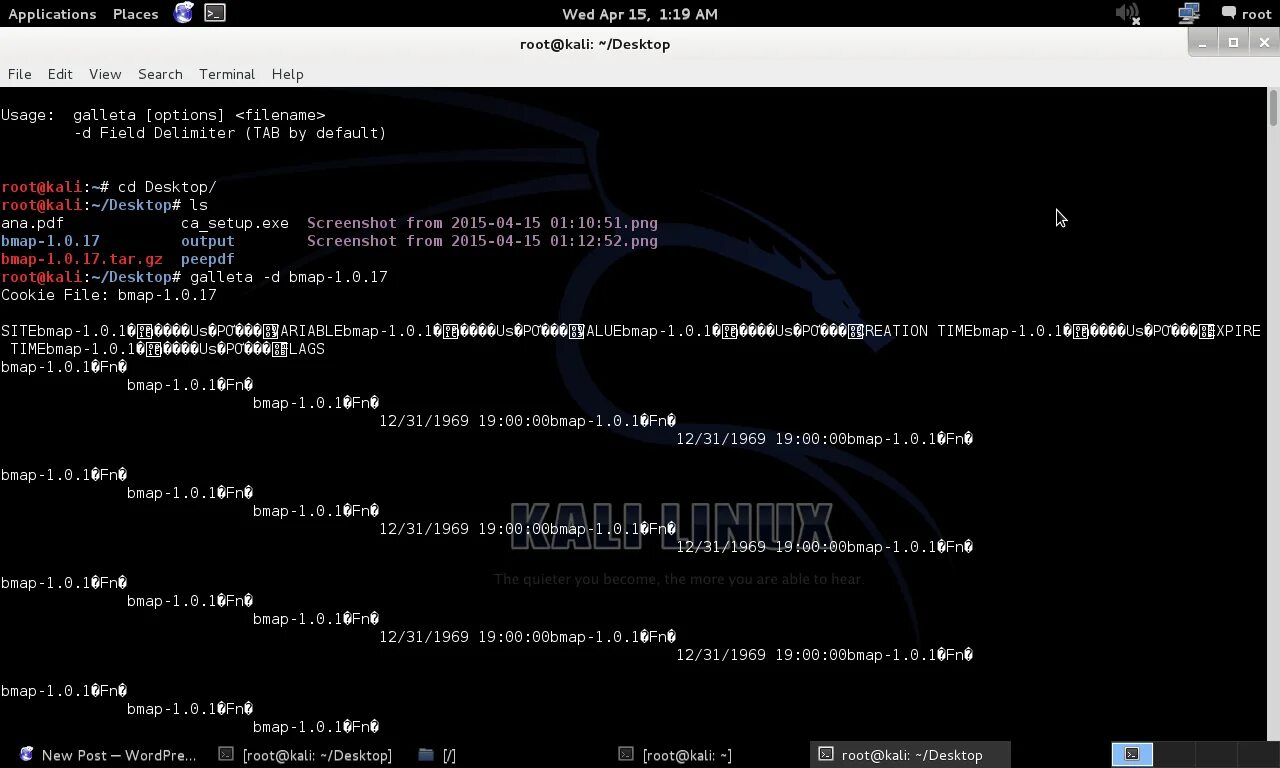The height and width of the screenshot is (768, 1280).
Task: Open the Terminal menu
Action: point(227,74)
